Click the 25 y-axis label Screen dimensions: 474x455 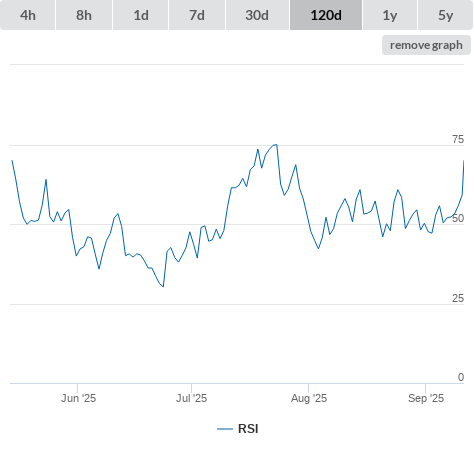(458, 298)
